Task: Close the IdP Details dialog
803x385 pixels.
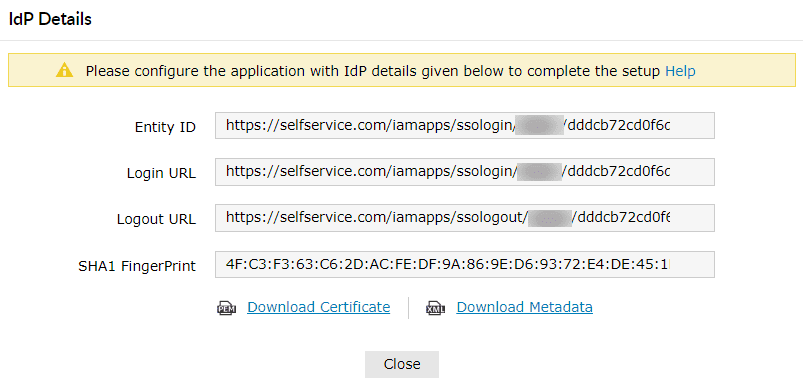Action: (x=402, y=364)
